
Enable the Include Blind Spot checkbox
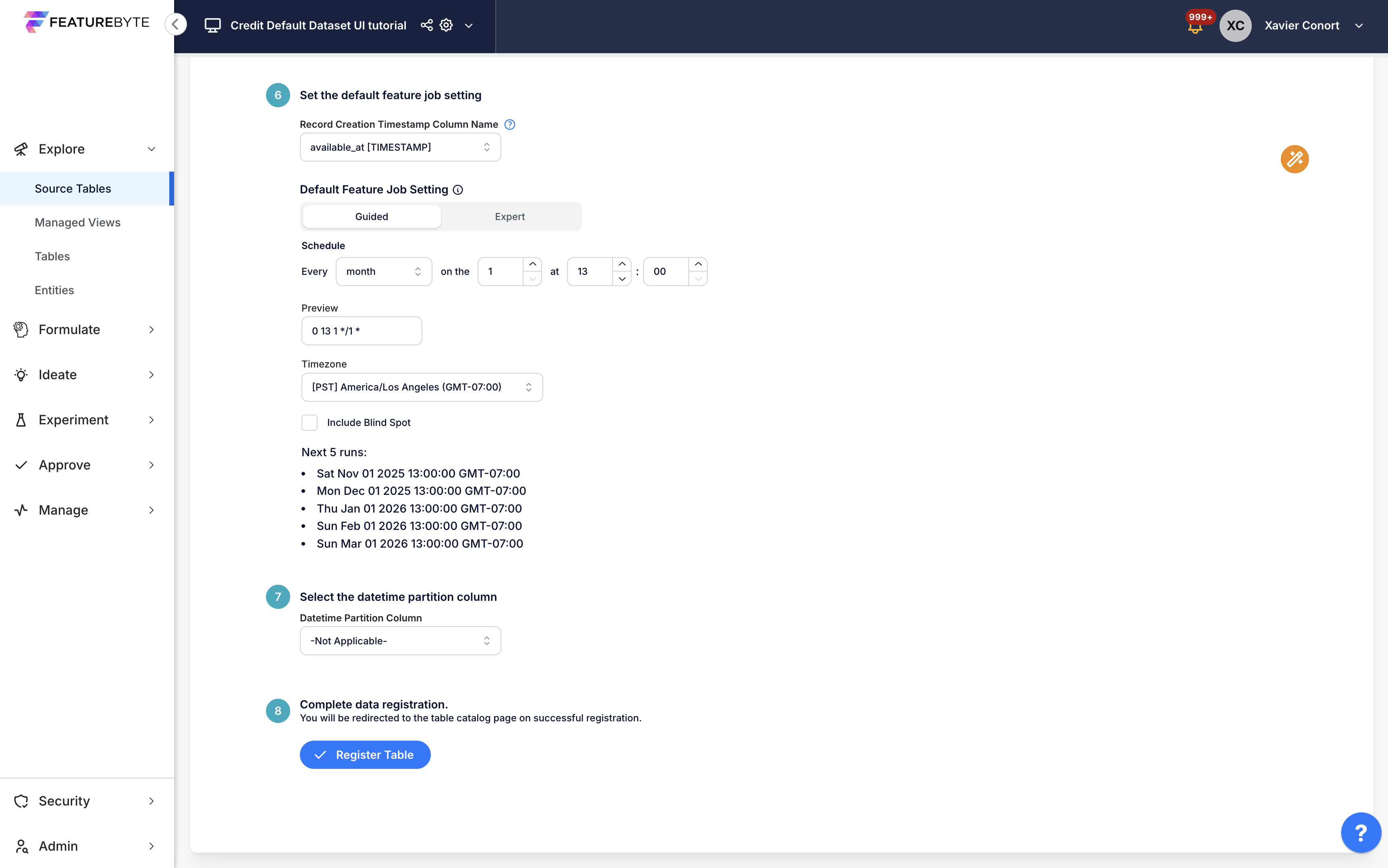(310, 423)
